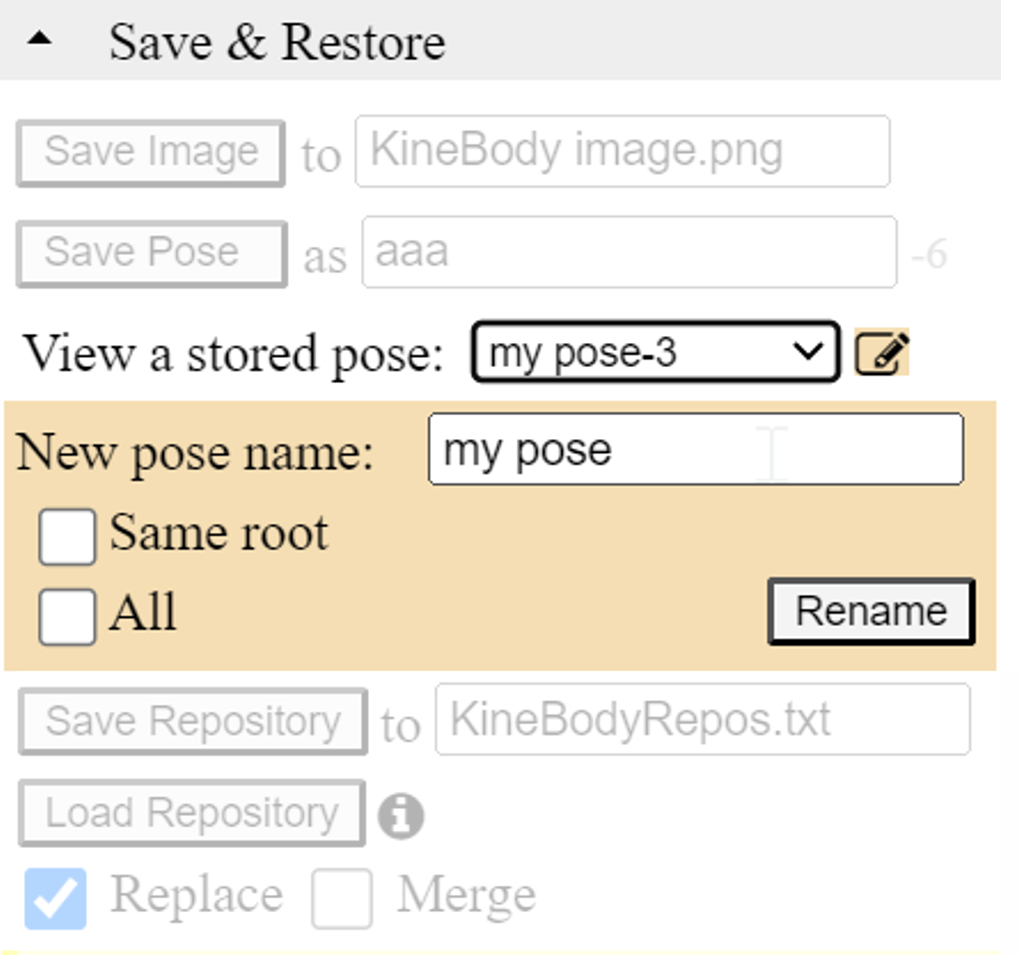Check the All checkbox
The height and width of the screenshot is (955, 1018).
(x=67, y=617)
